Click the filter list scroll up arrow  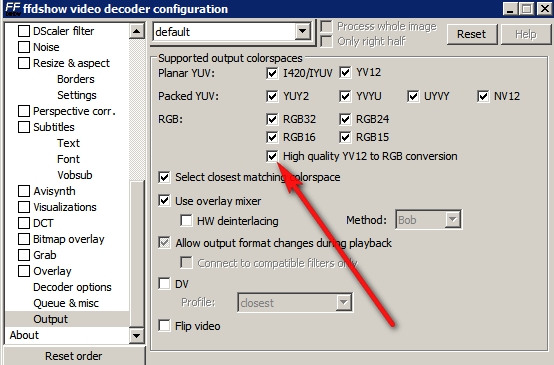pyautogui.click(x=137, y=31)
